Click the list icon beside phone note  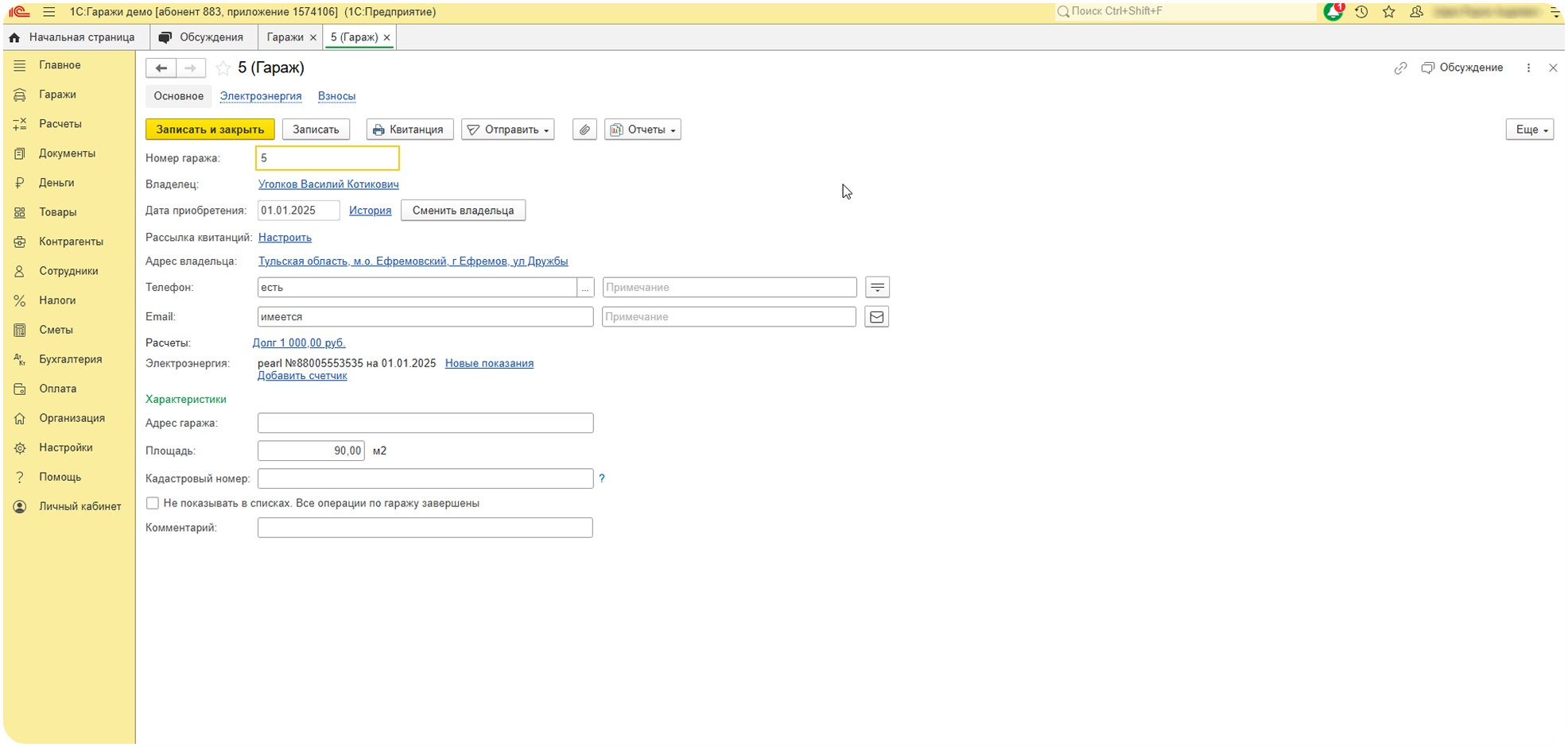[x=877, y=288]
